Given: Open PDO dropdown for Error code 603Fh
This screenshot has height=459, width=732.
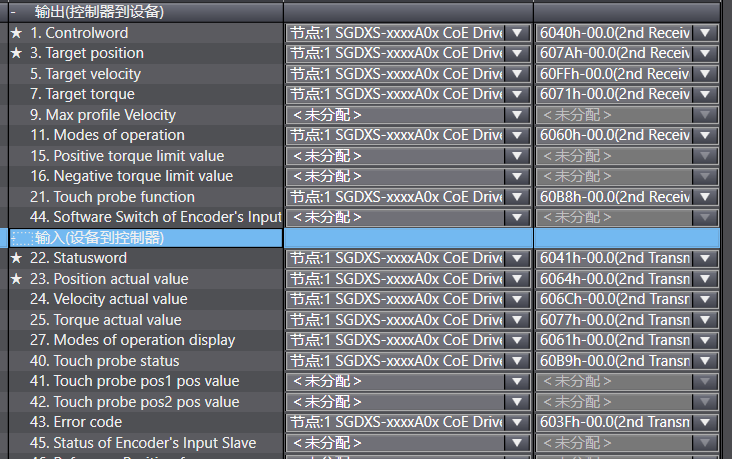Looking at the screenshot, I should [707, 422].
